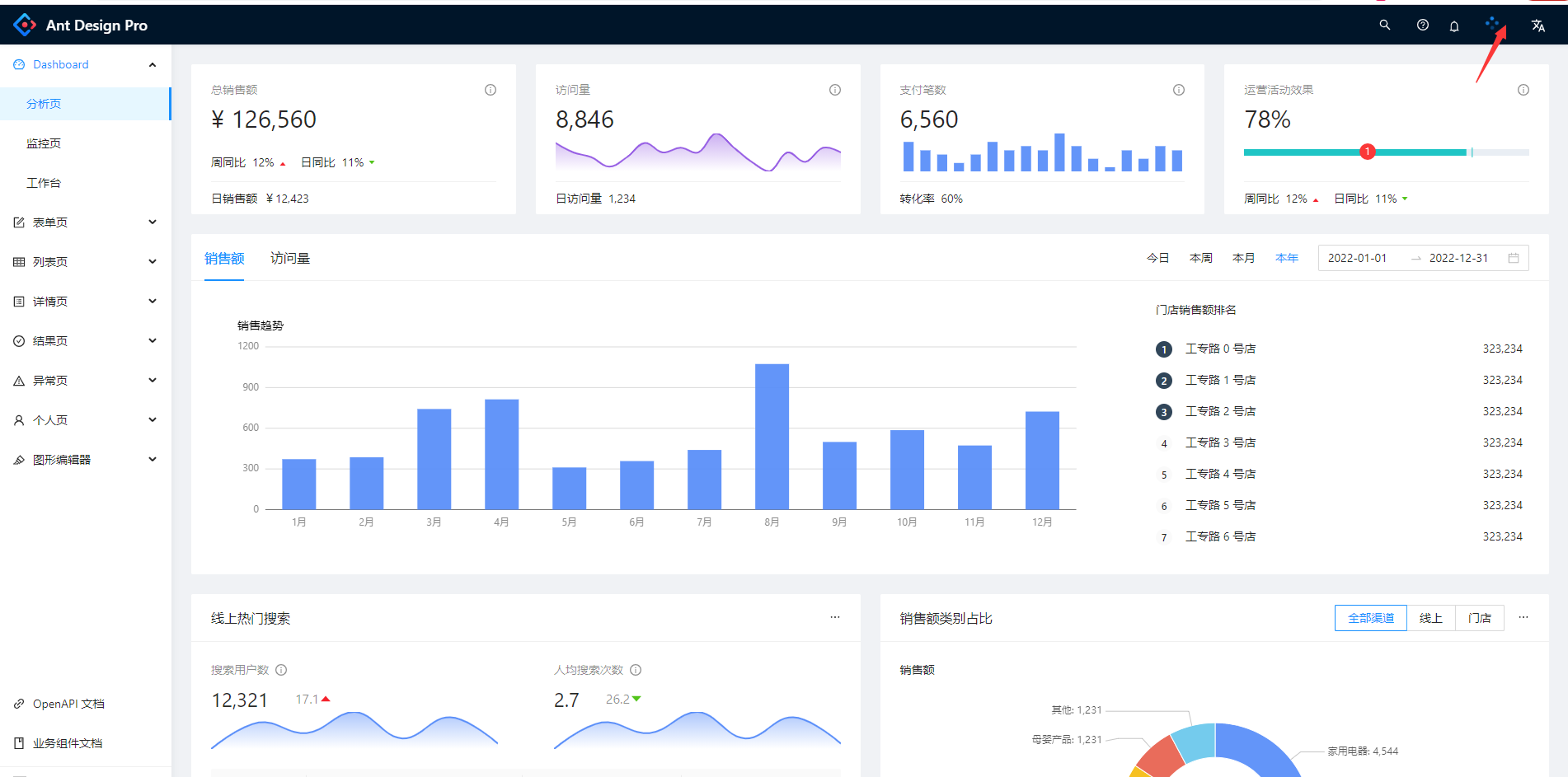Filter by 本月
Screen dimensions: 1568x777
click(1243, 258)
